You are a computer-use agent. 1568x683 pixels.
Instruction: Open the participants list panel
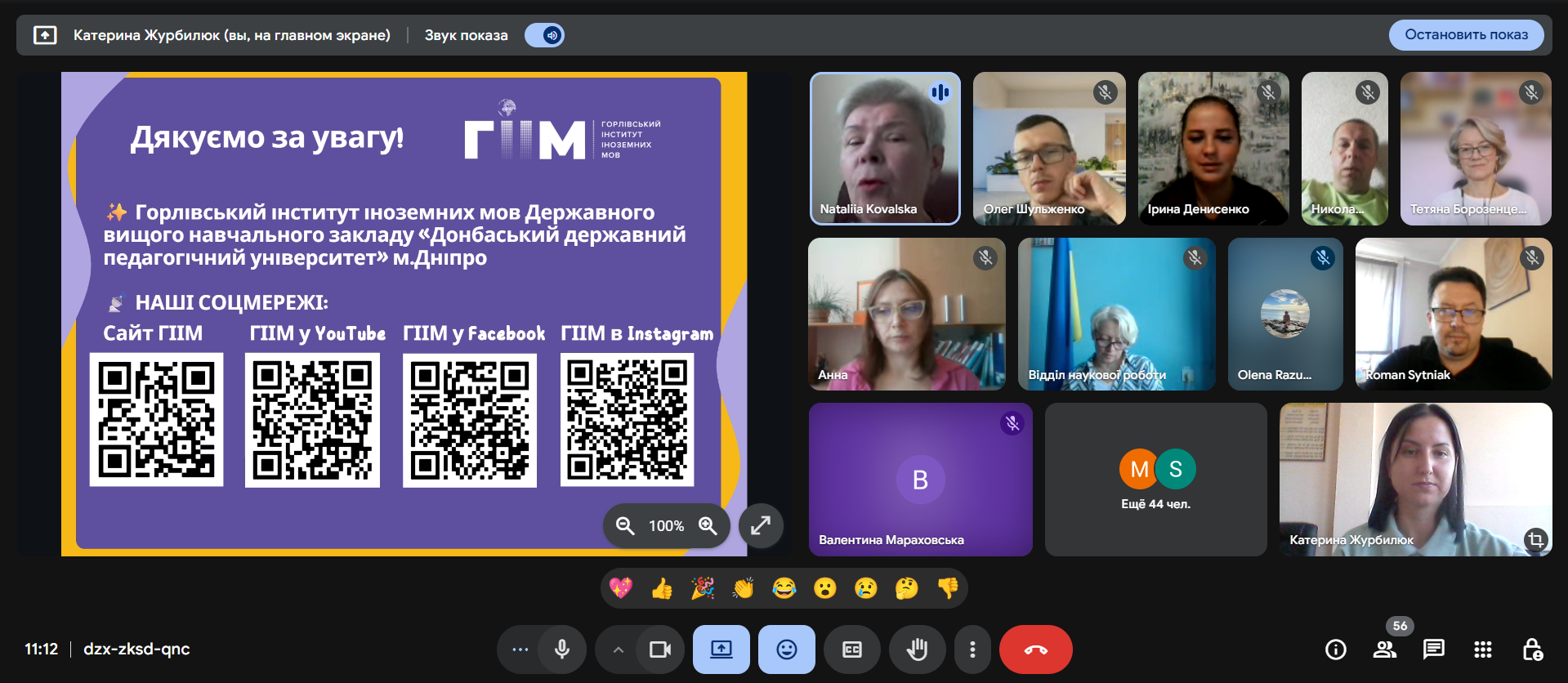[x=1385, y=650]
